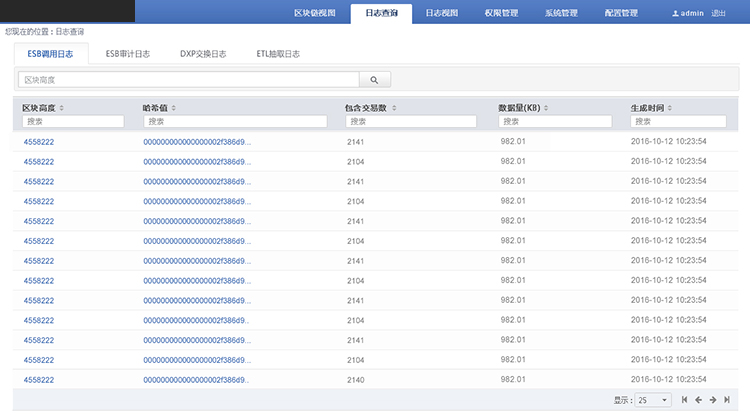The width and height of the screenshot is (750, 420).
Task: Focus the 区块高度 main search box
Action: (189, 80)
